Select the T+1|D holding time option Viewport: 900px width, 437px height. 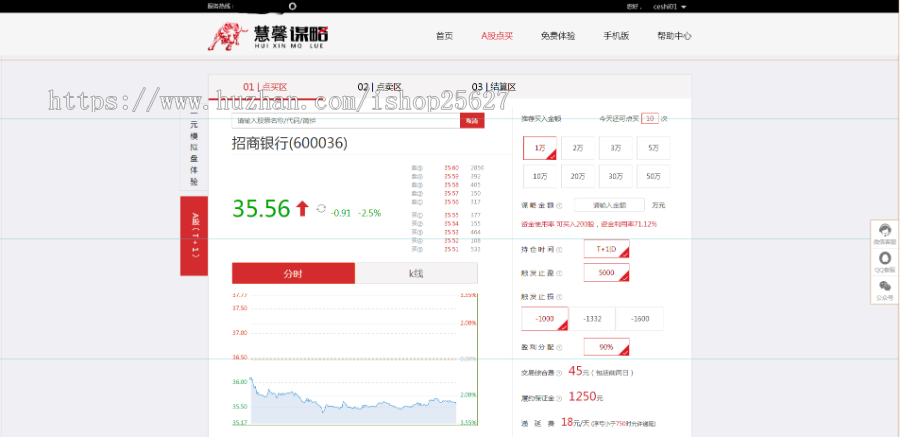[x=607, y=249]
